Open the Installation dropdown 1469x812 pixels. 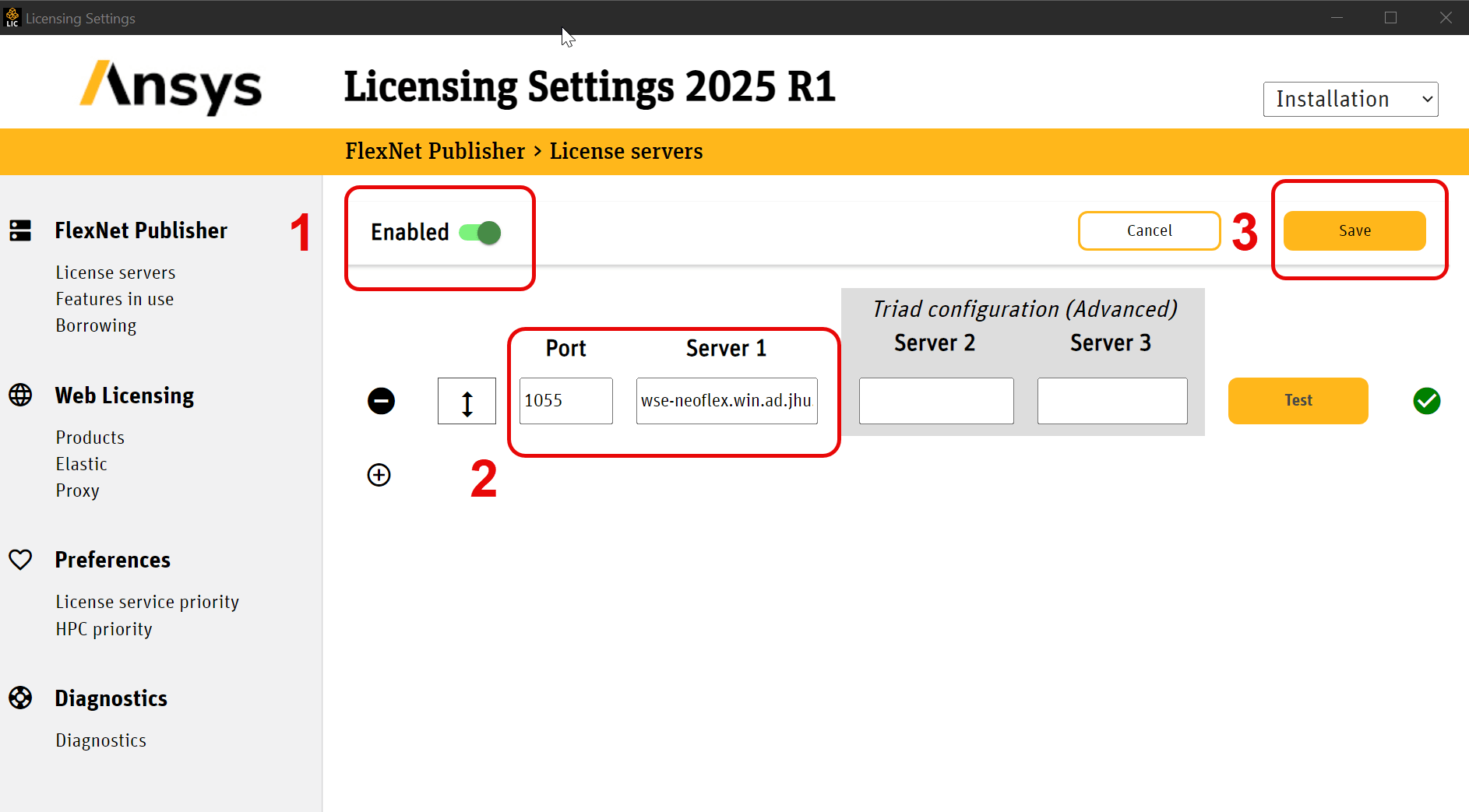(x=1351, y=100)
